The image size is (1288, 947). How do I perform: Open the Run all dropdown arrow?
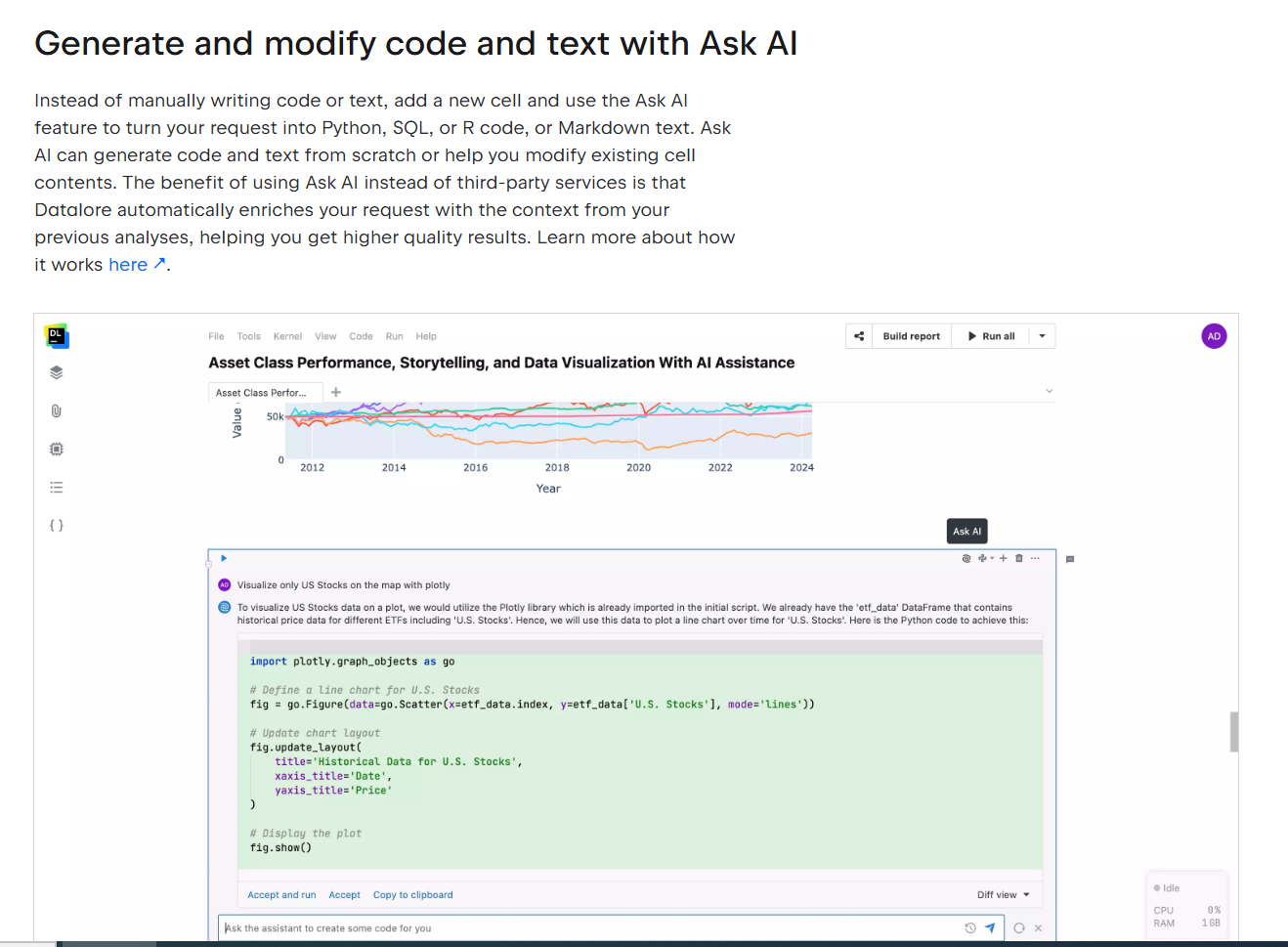pyautogui.click(x=1042, y=336)
